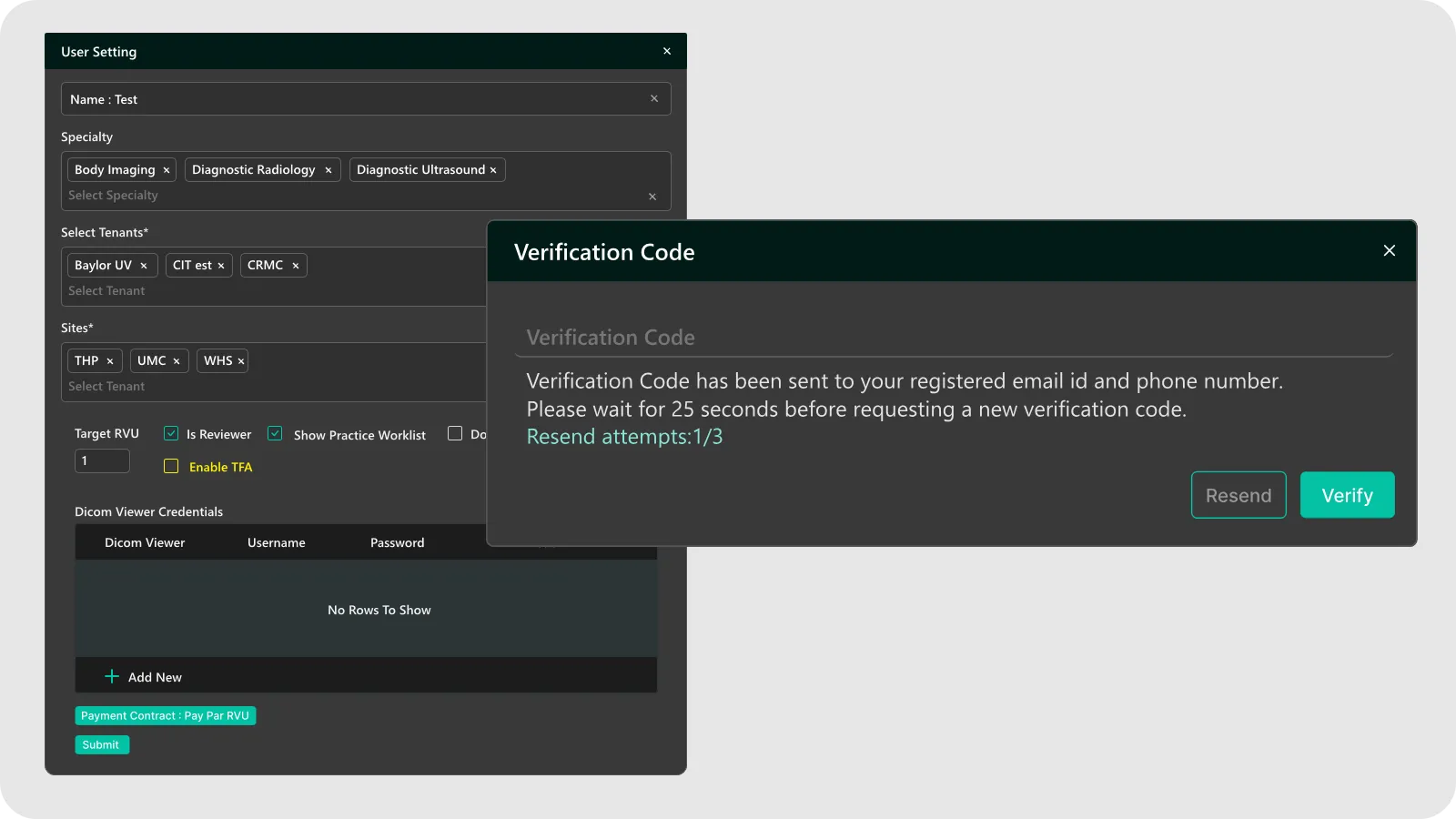This screenshot has height=819, width=1456.
Task: Remove the WHS site tag
Action: 241,361
